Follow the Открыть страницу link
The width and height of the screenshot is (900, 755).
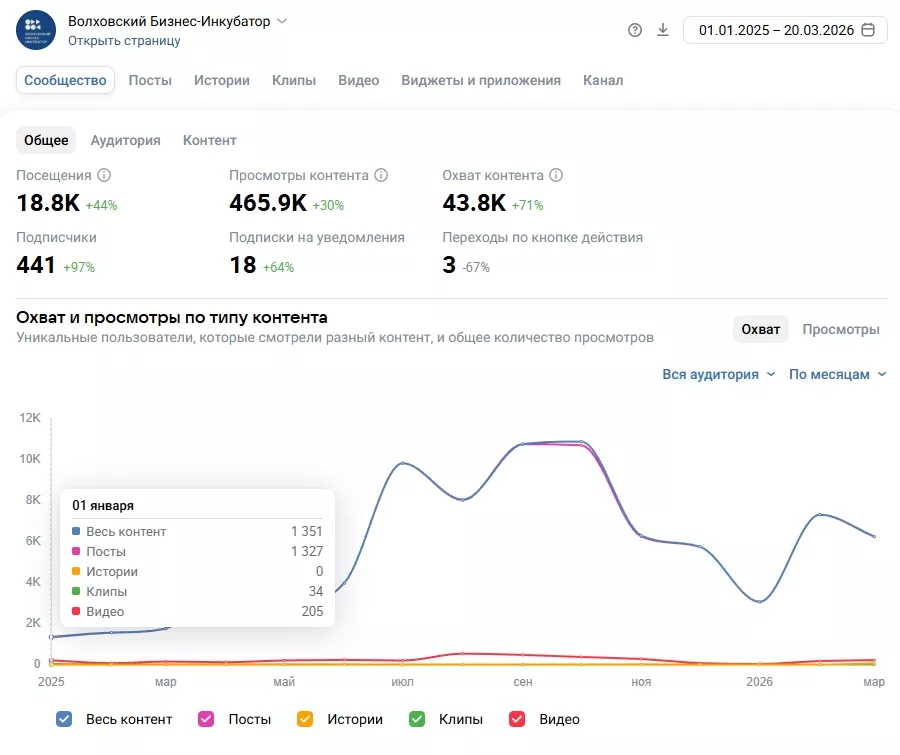pyautogui.click(x=124, y=41)
